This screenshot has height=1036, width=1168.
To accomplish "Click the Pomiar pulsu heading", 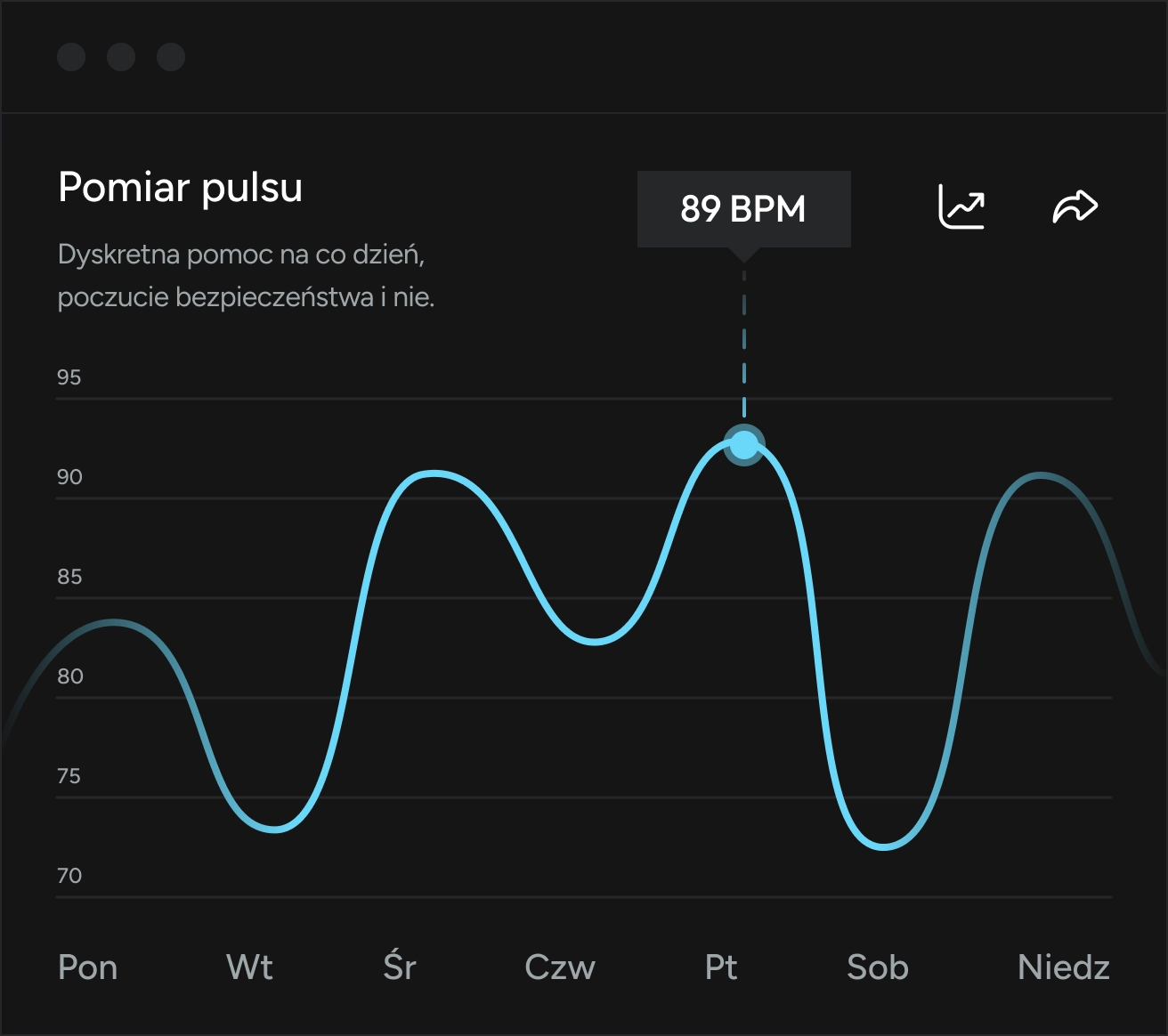I will [180, 188].
